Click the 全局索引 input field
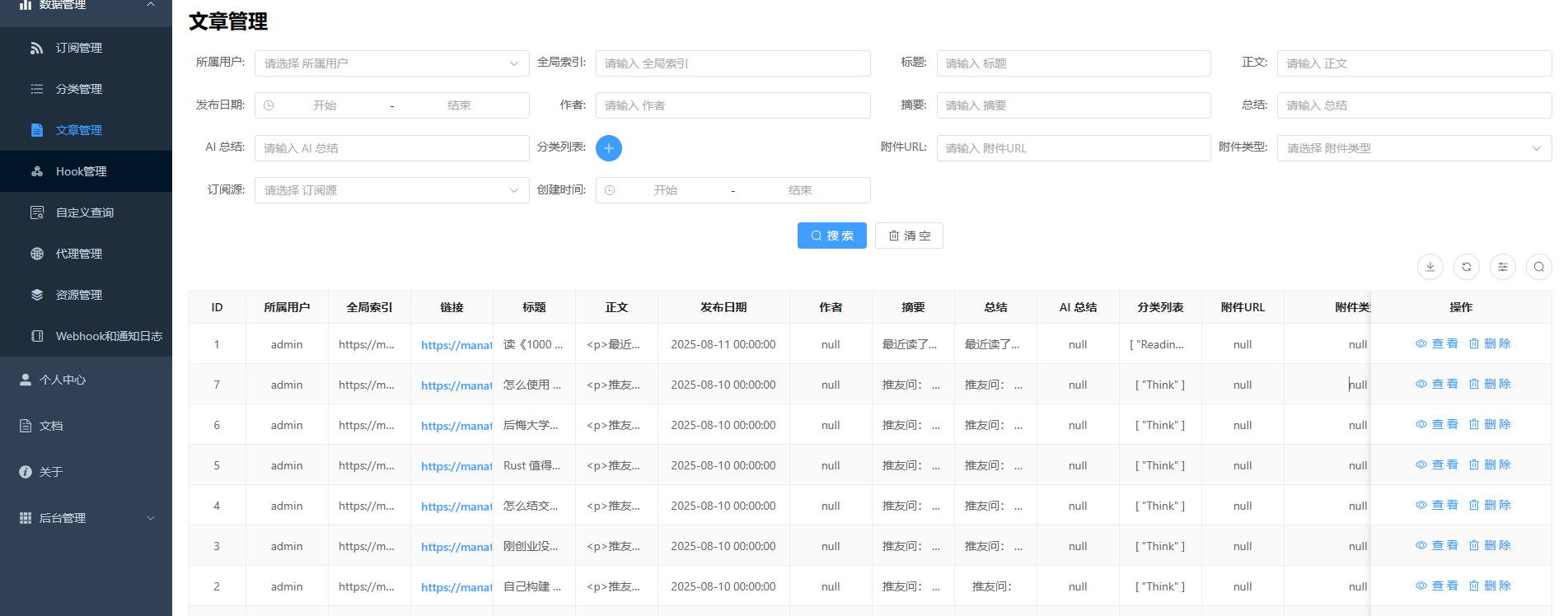This screenshot has width=1568, height=616. 733,63
